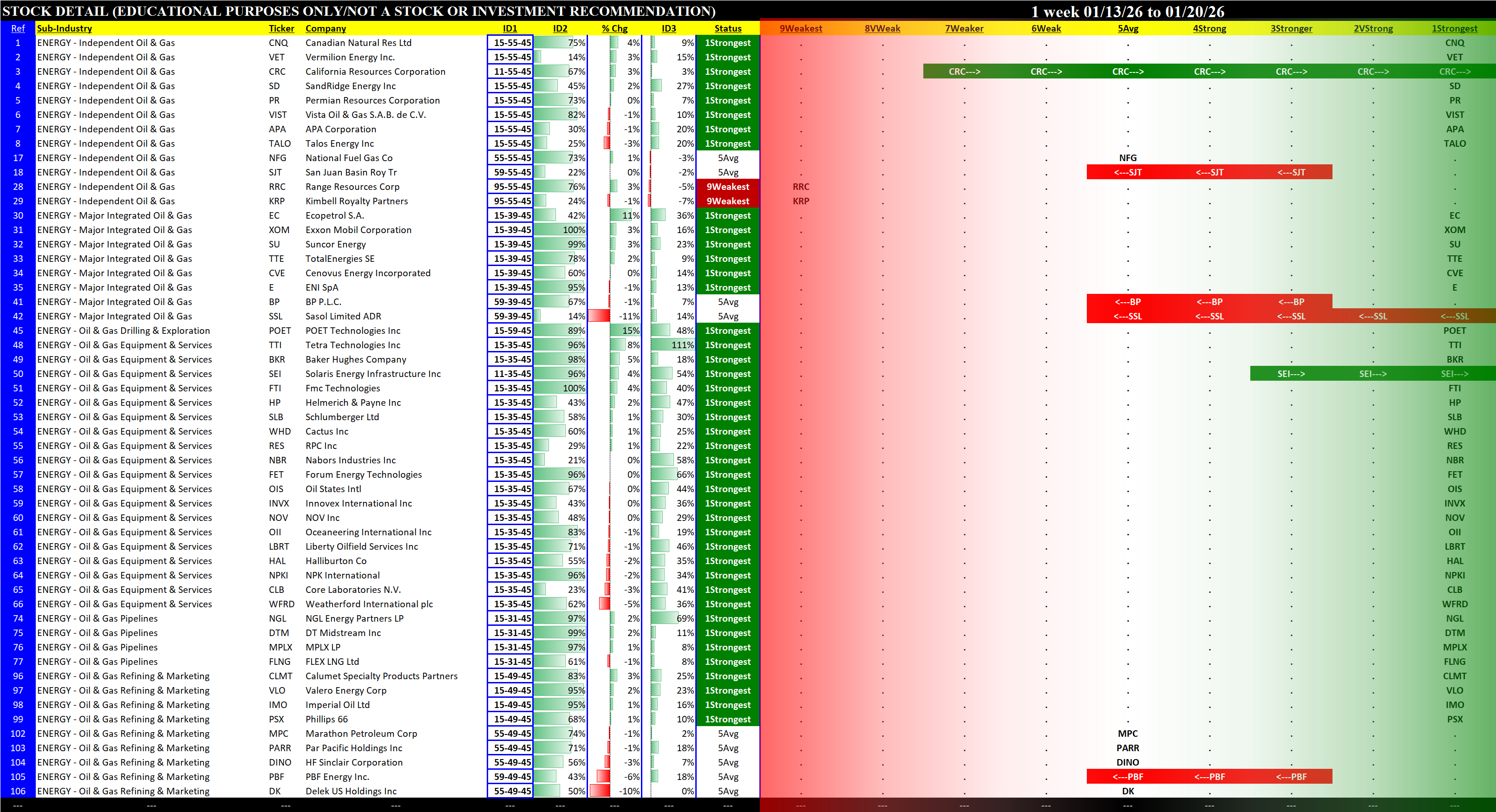This screenshot has height=812, width=1496.
Task: Open the Status column header
Action: [x=728, y=28]
